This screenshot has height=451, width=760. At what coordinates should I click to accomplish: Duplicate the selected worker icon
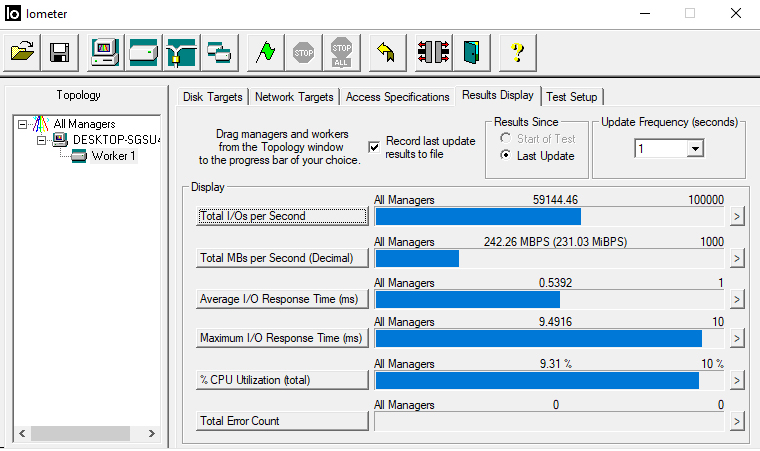click(x=218, y=53)
